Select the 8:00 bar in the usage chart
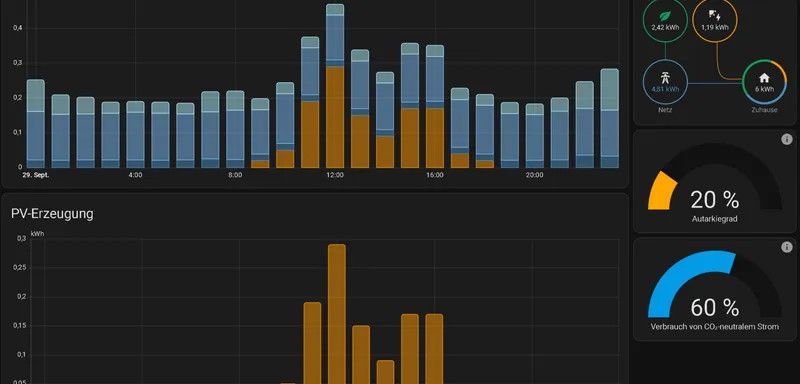Screen dimensions: 800x384 pyautogui.click(x=235, y=129)
